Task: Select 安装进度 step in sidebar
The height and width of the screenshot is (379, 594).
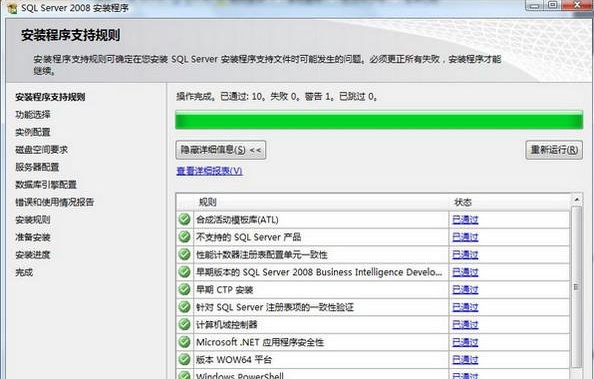Action: (33, 255)
